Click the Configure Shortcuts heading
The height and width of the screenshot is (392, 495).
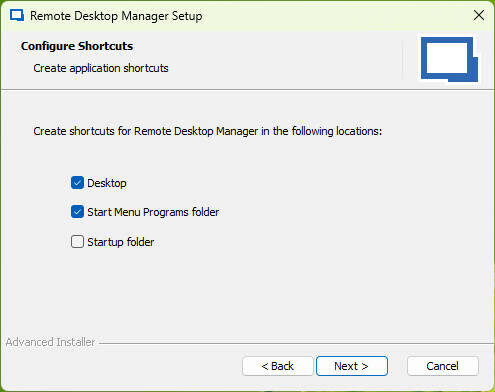point(77,46)
